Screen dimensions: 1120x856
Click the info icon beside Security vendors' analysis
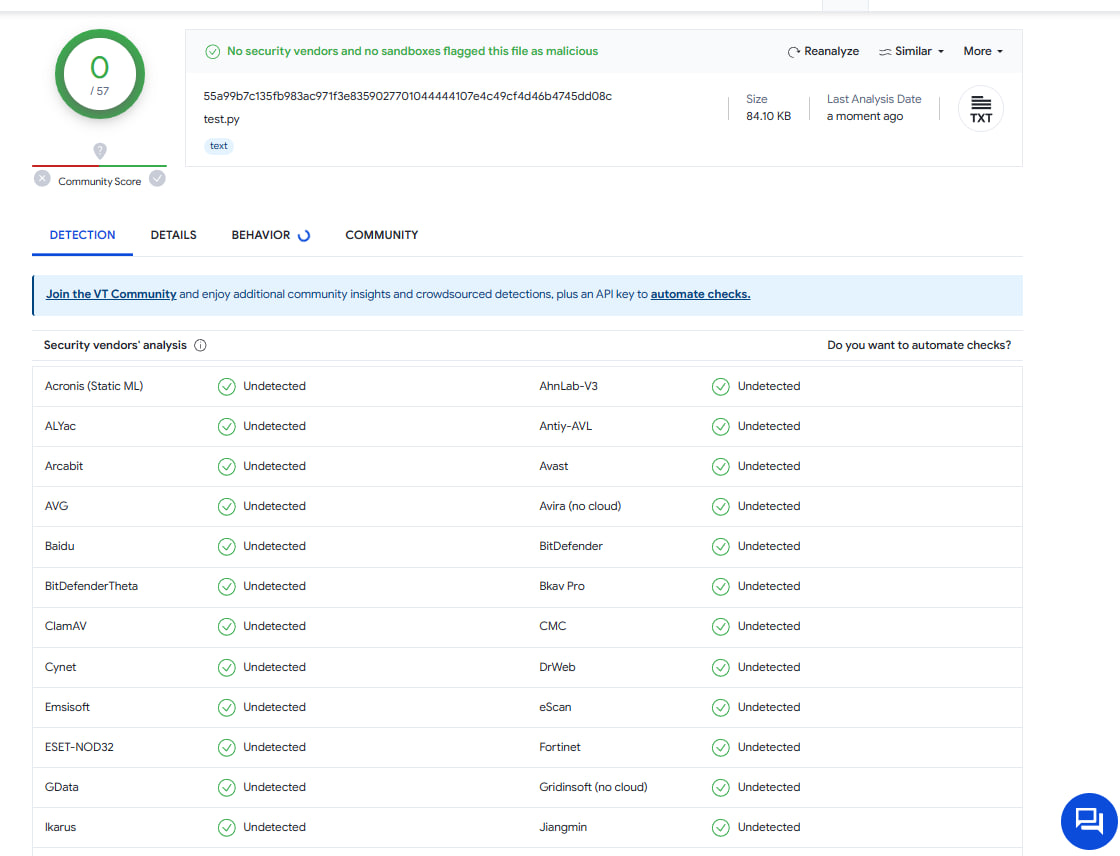coord(201,346)
